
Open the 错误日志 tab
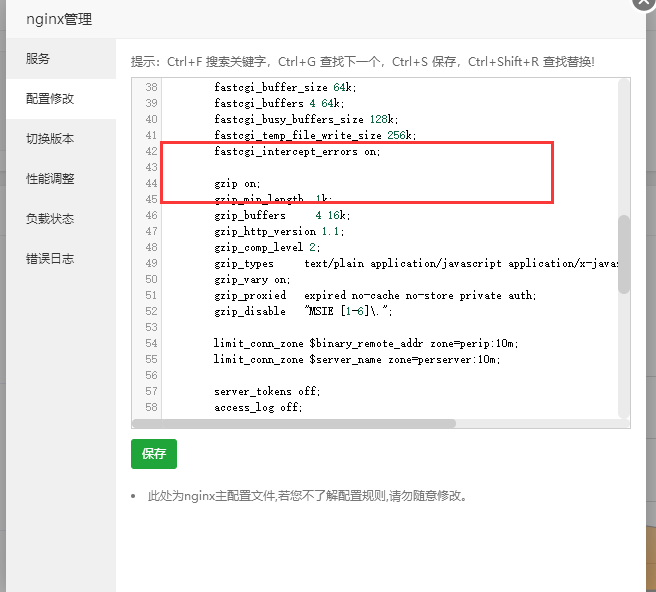[61, 259]
